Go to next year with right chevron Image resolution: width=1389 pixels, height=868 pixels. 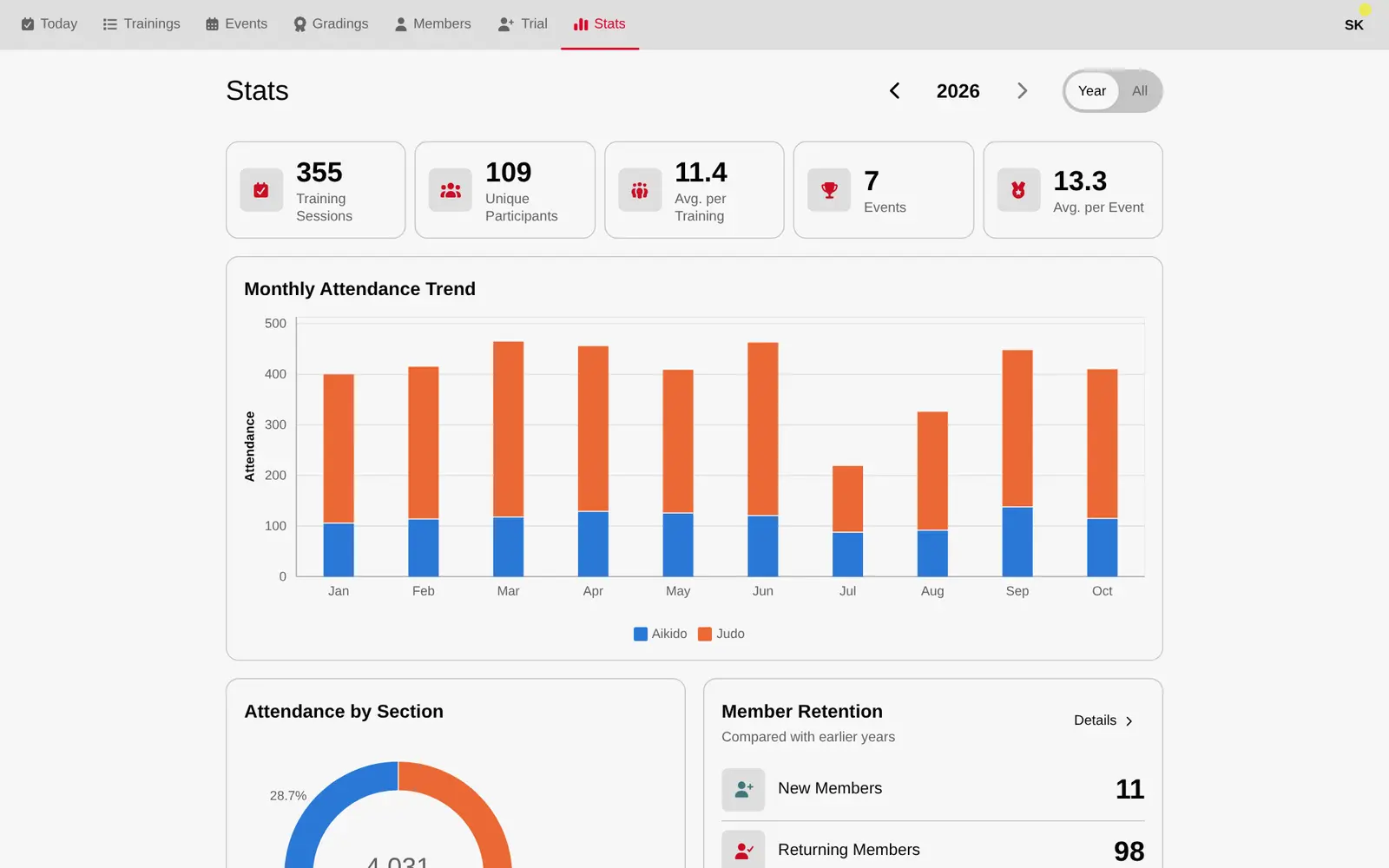click(x=1022, y=91)
